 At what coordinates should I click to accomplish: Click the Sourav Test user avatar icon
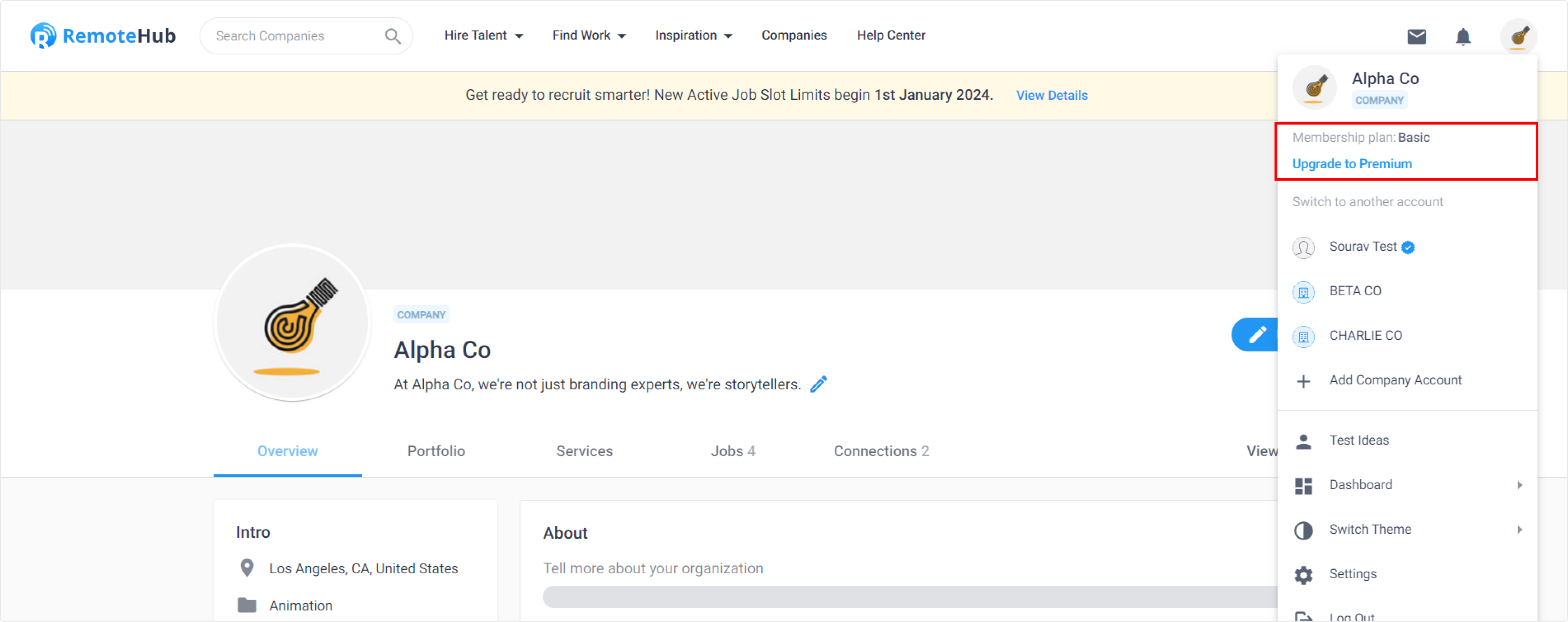1303,247
